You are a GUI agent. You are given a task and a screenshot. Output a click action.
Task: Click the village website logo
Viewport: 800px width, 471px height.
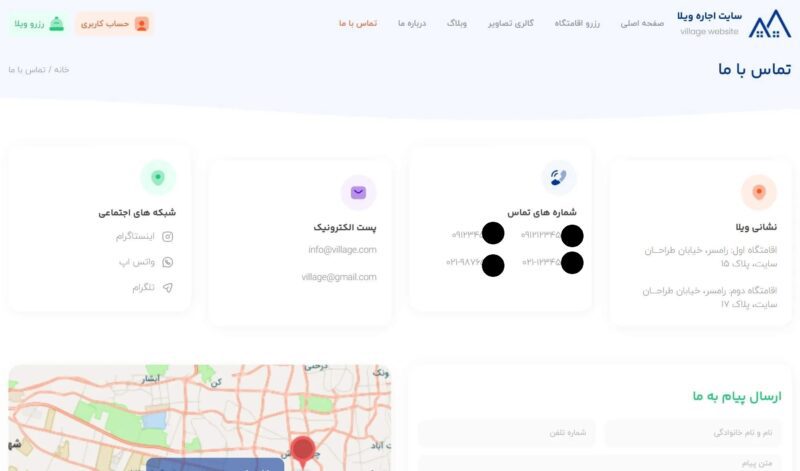768,23
